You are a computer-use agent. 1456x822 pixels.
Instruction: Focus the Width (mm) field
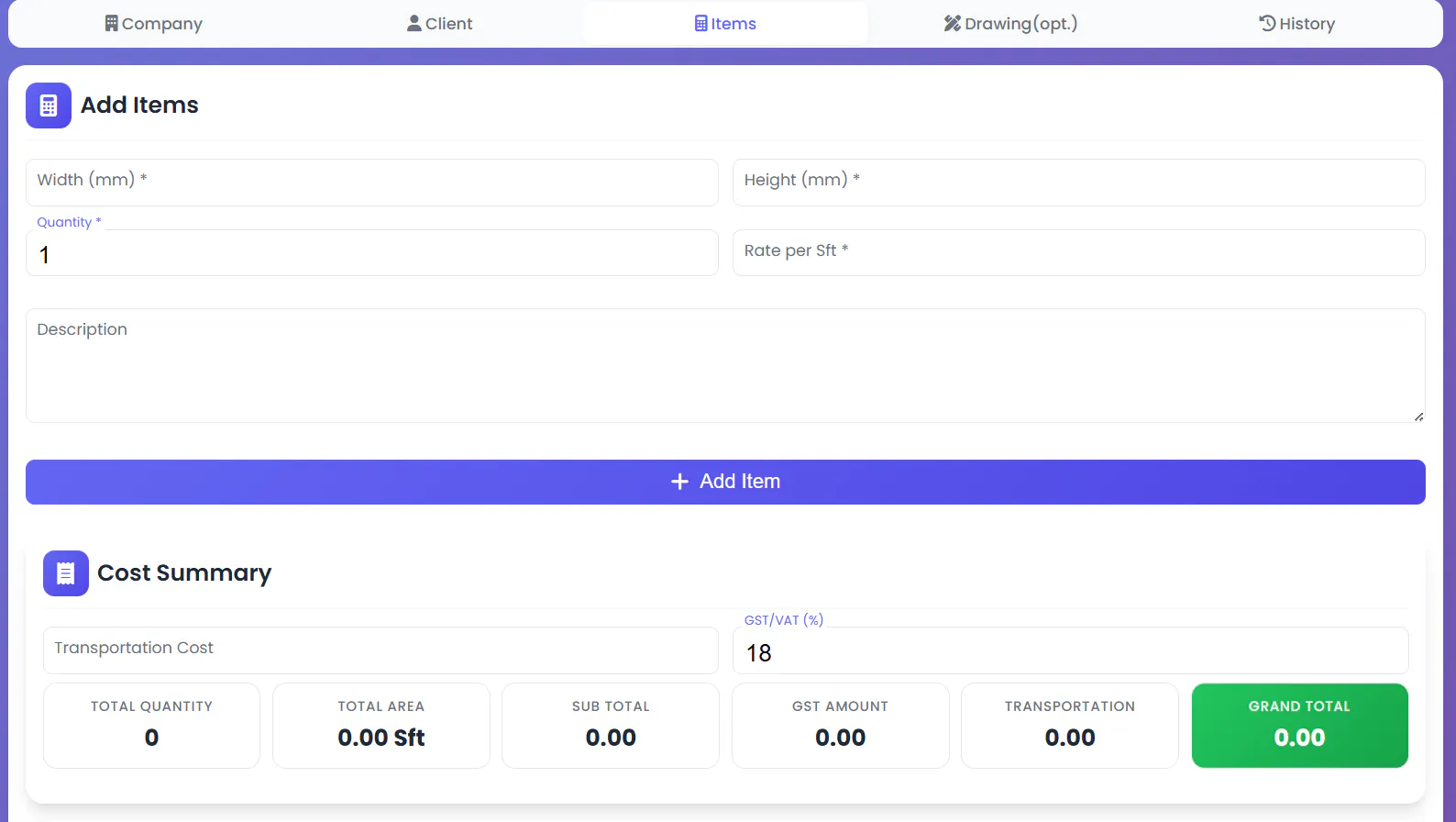coord(372,183)
